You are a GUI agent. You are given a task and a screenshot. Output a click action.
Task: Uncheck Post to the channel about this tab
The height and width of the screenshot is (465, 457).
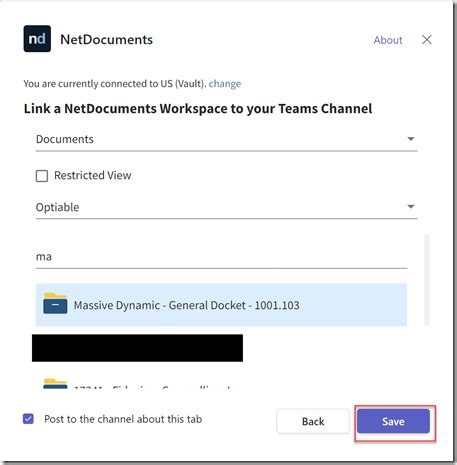[28, 419]
